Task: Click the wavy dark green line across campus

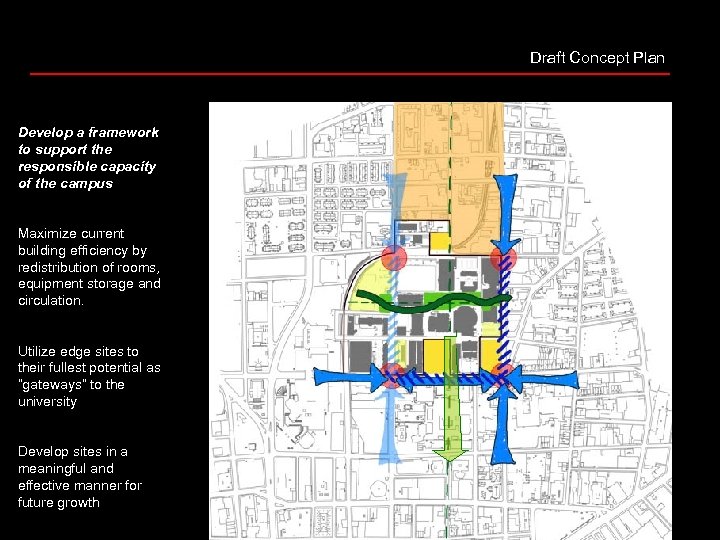Action: tap(434, 302)
